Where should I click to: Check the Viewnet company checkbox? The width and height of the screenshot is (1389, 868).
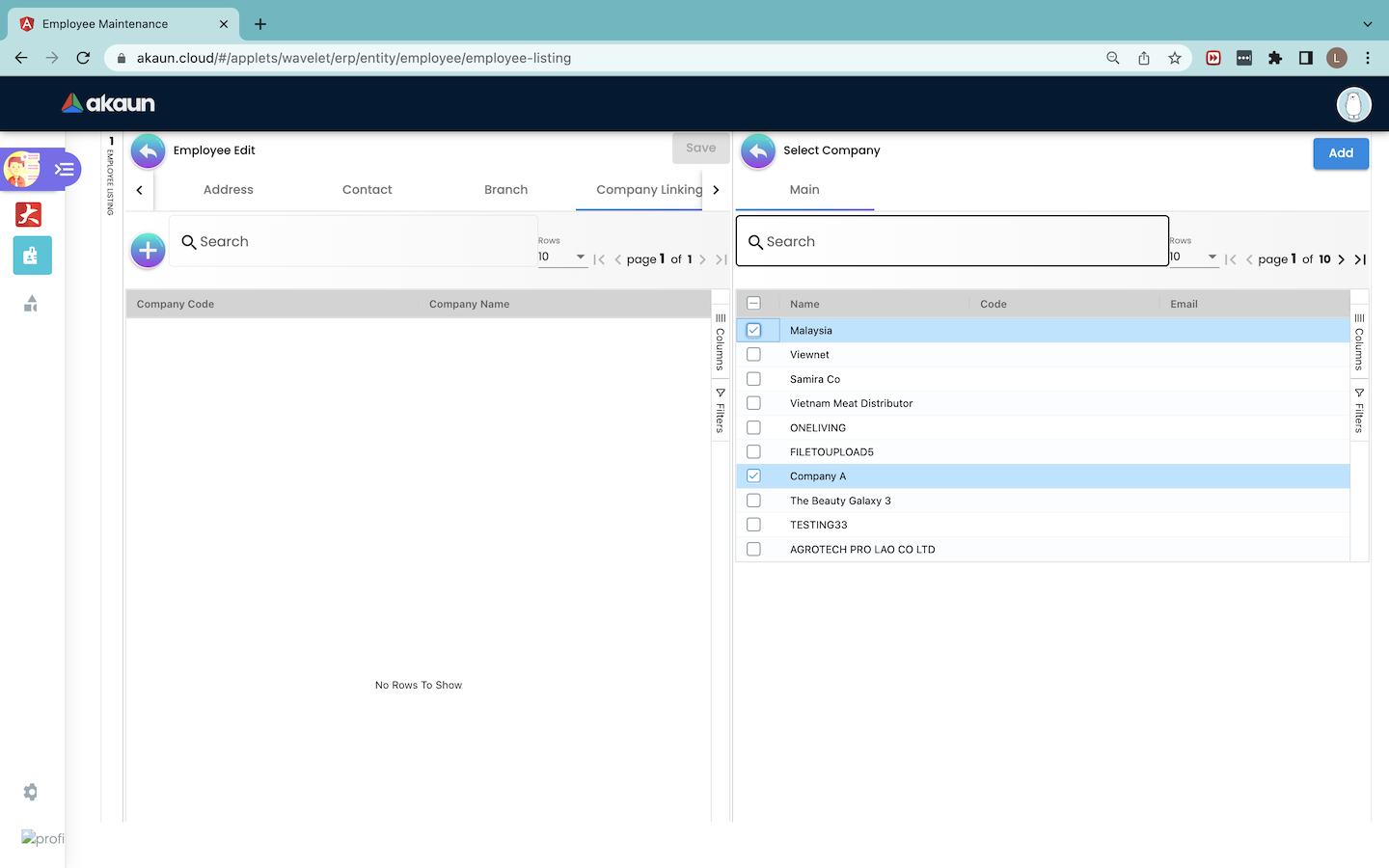pyautogui.click(x=754, y=355)
